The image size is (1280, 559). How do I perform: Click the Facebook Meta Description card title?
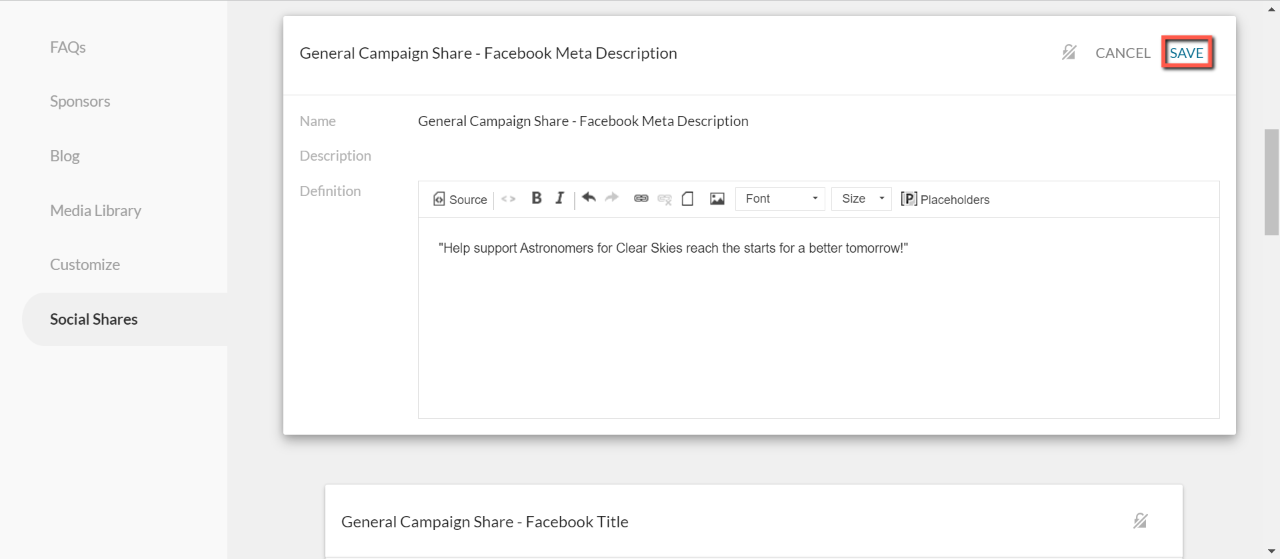(488, 53)
